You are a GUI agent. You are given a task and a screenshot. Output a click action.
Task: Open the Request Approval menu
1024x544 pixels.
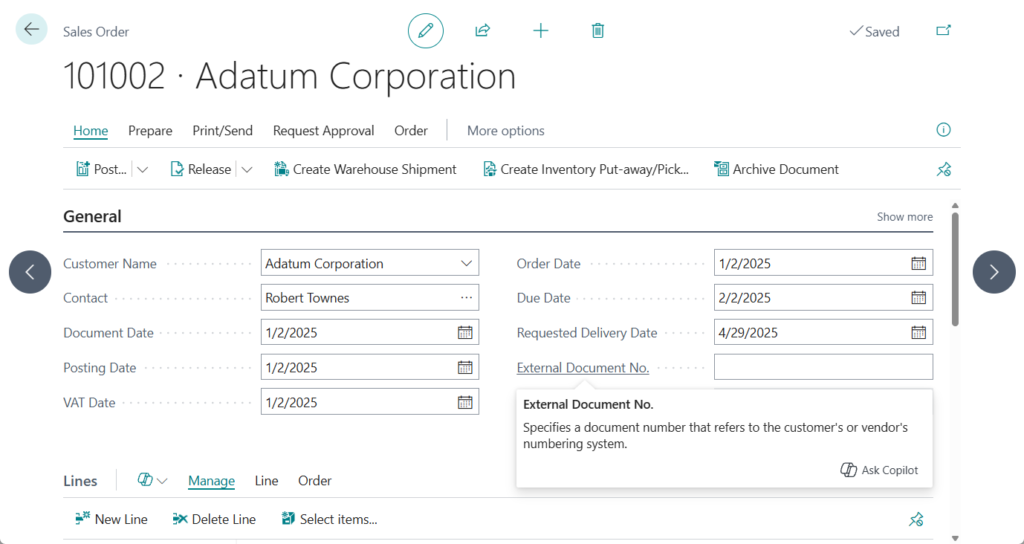pyautogui.click(x=323, y=131)
